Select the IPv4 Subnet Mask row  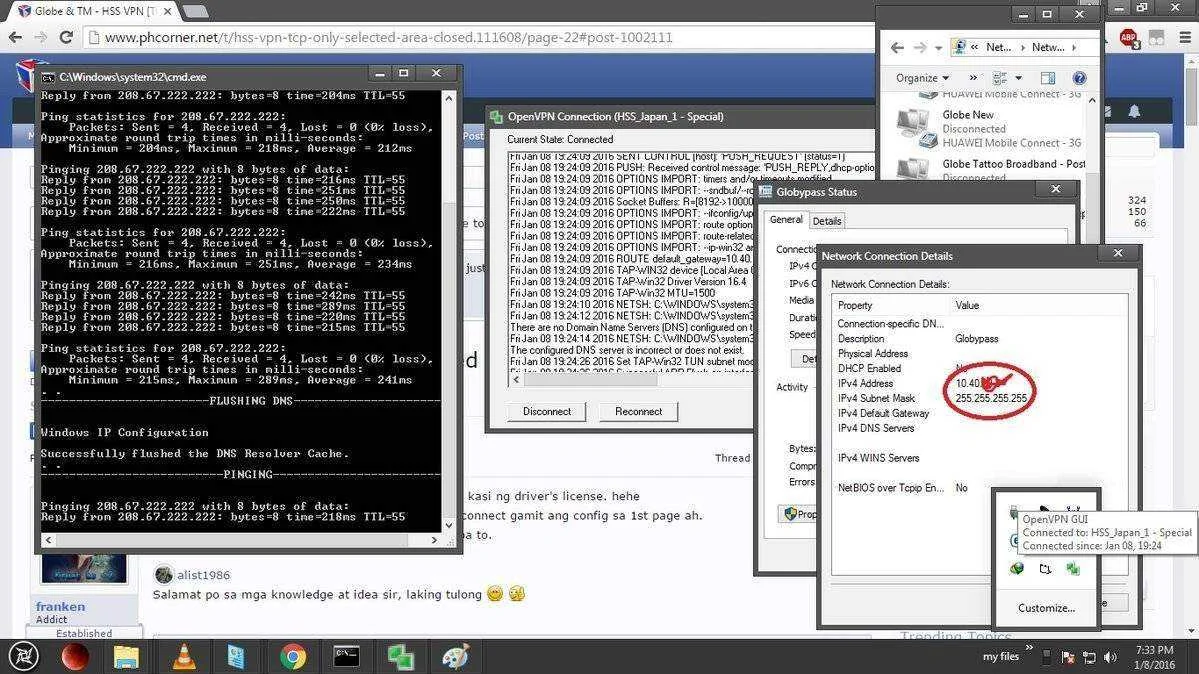click(979, 398)
